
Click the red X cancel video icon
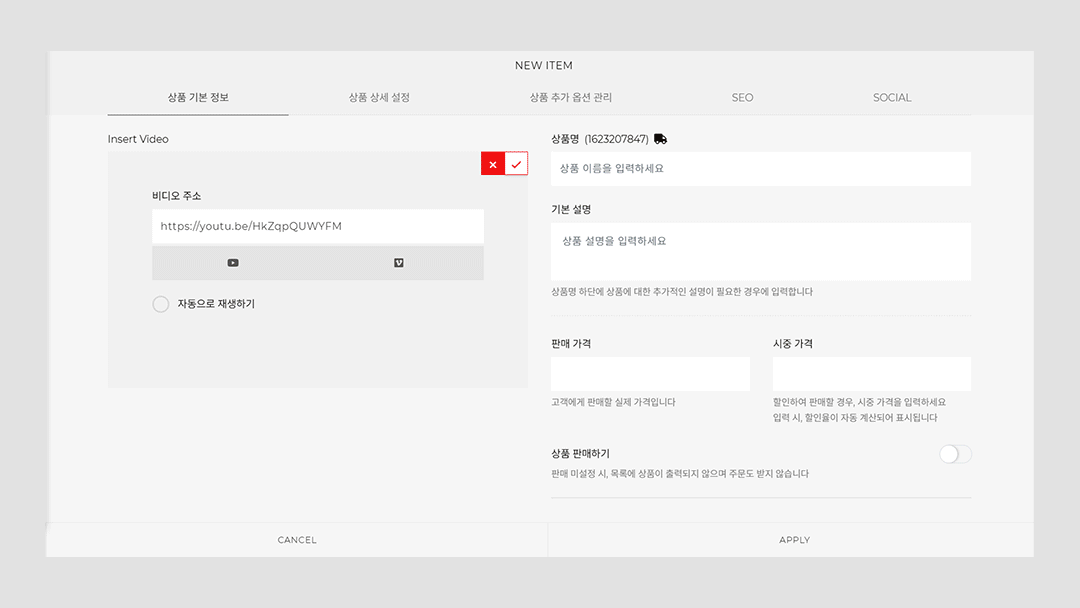[x=493, y=164]
